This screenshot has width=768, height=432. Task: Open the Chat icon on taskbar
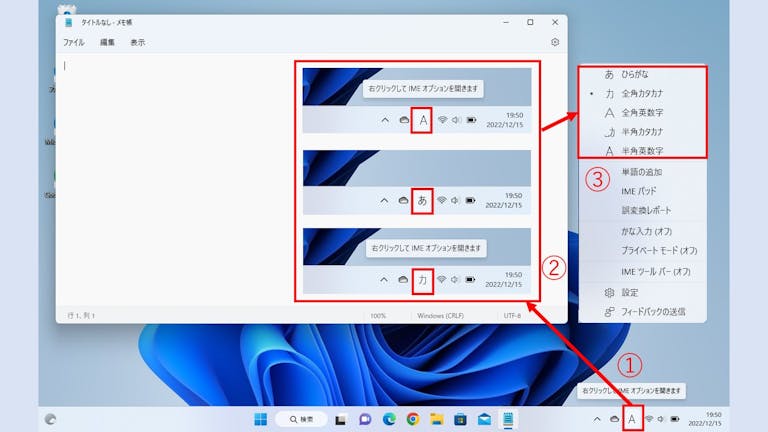point(365,419)
